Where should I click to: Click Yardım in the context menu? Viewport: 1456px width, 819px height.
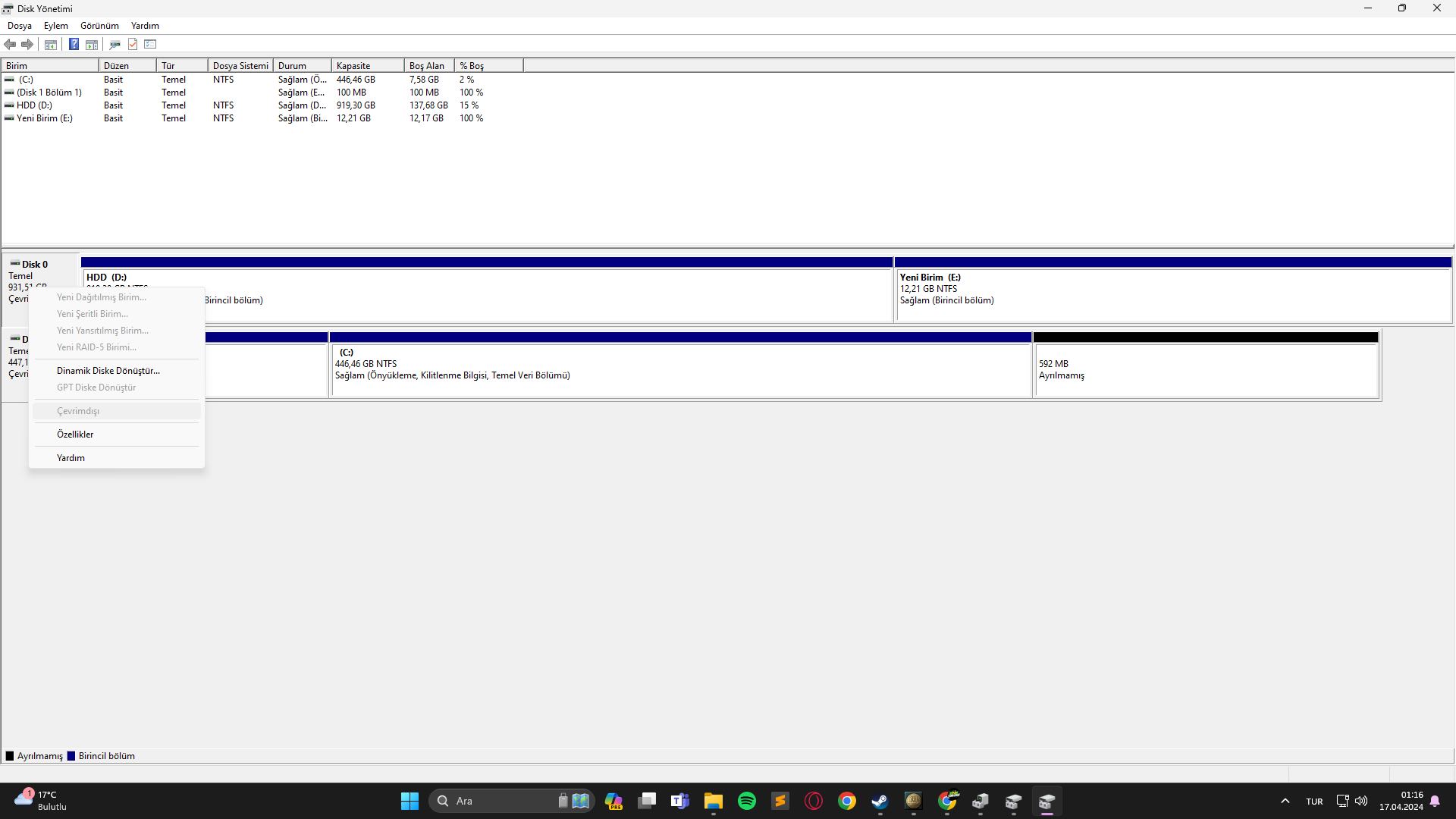[x=71, y=458]
